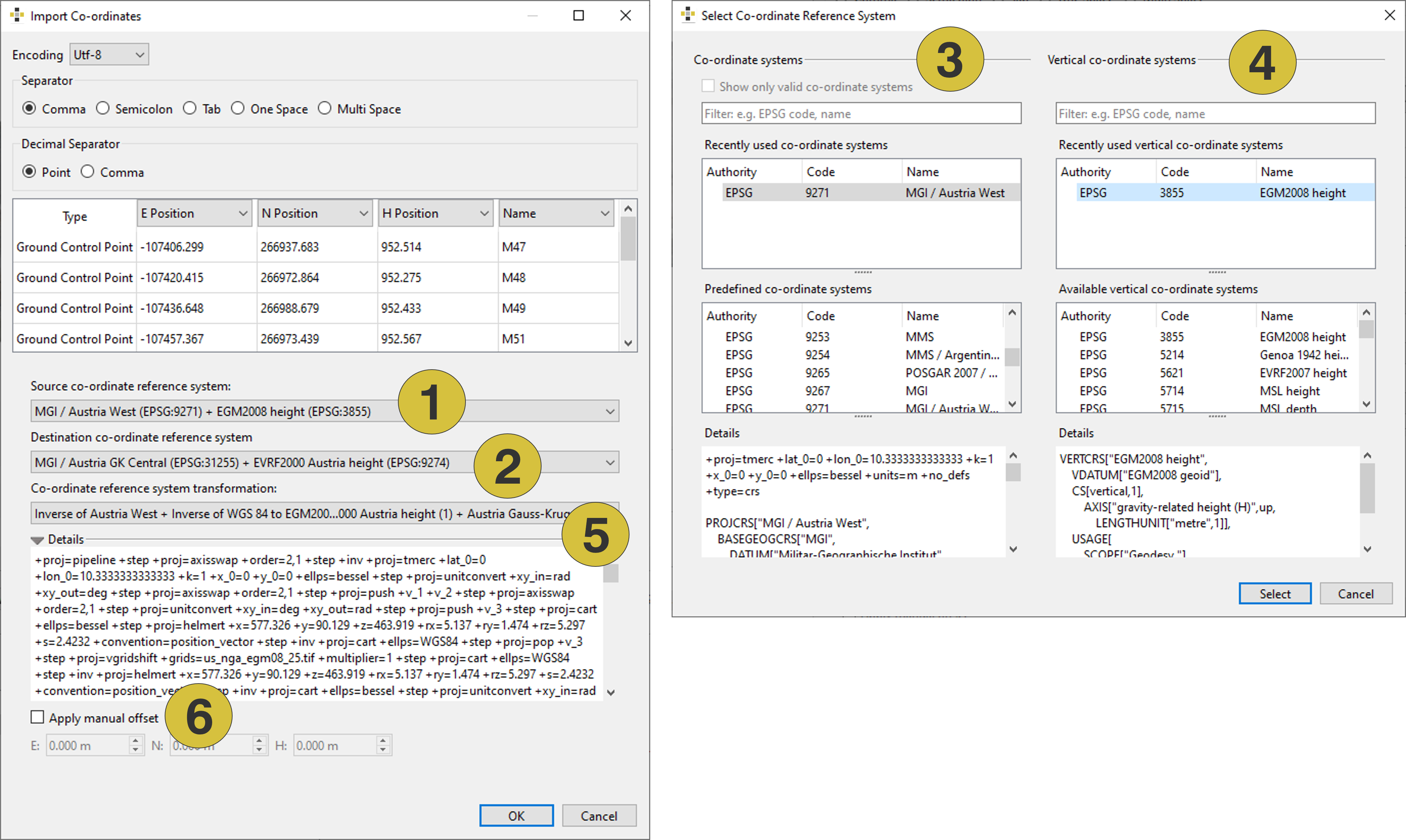
Task: Click scroll-up arrow of the points table
Action: (x=628, y=209)
